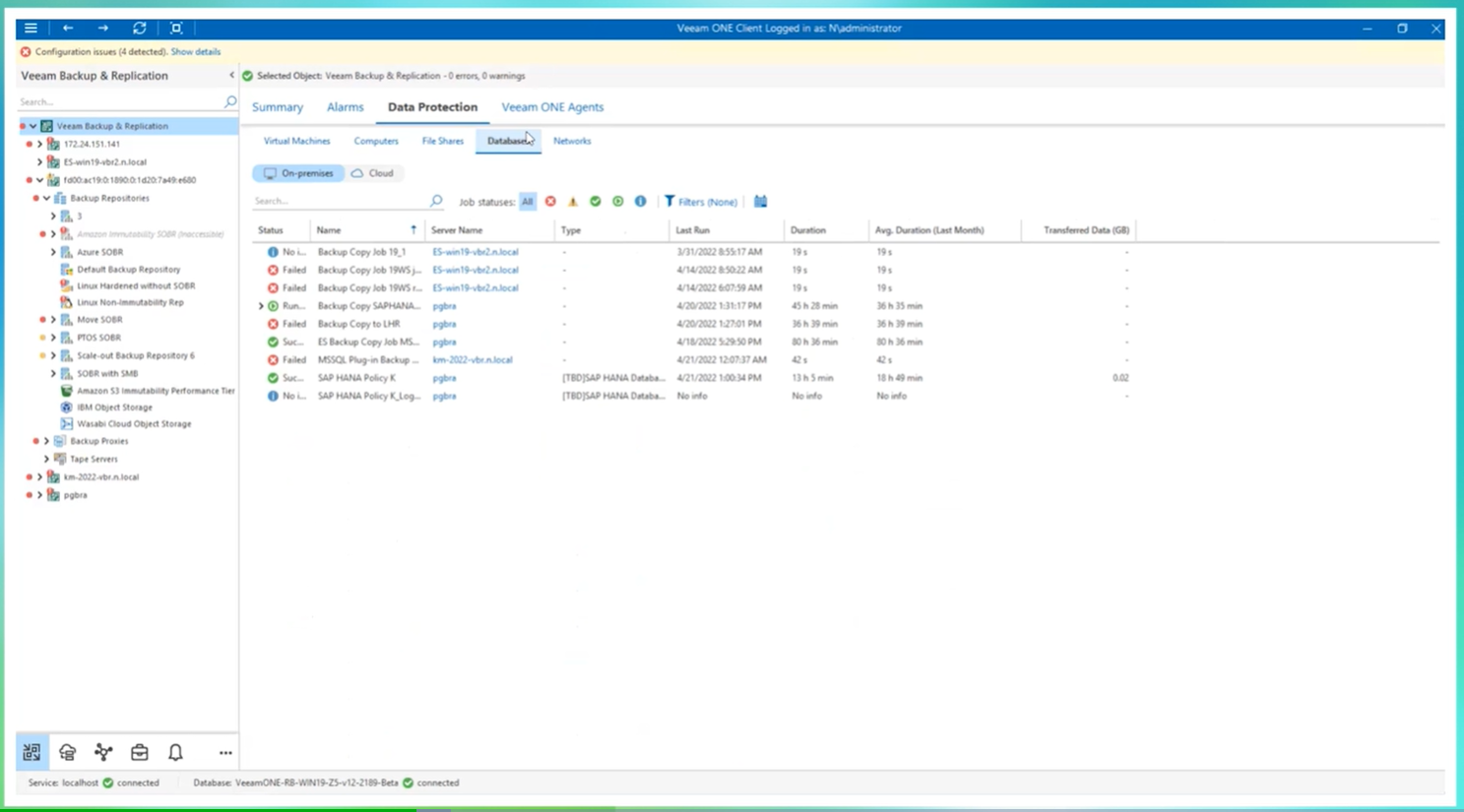This screenshot has height=812, width=1464.
Task: Collapse the Veeam Backup & Replication root node
Action: [32, 126]
